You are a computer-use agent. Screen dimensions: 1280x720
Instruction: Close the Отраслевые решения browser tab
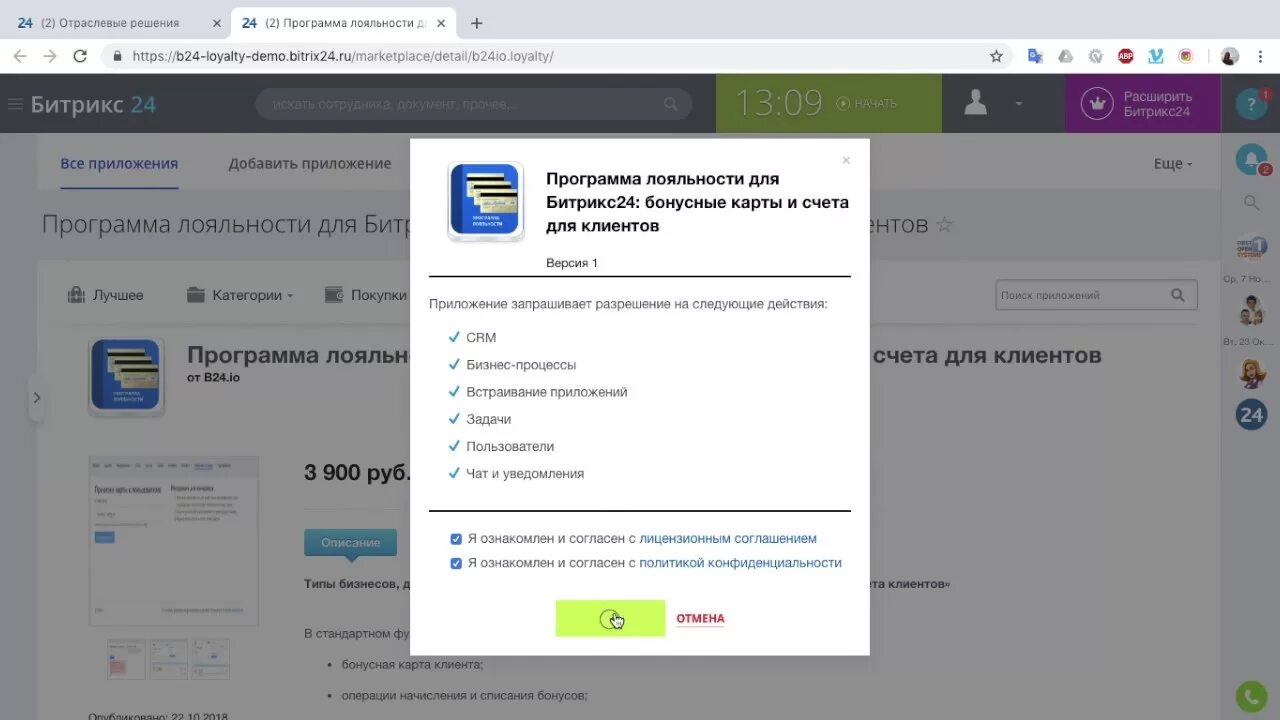point(217,23)
